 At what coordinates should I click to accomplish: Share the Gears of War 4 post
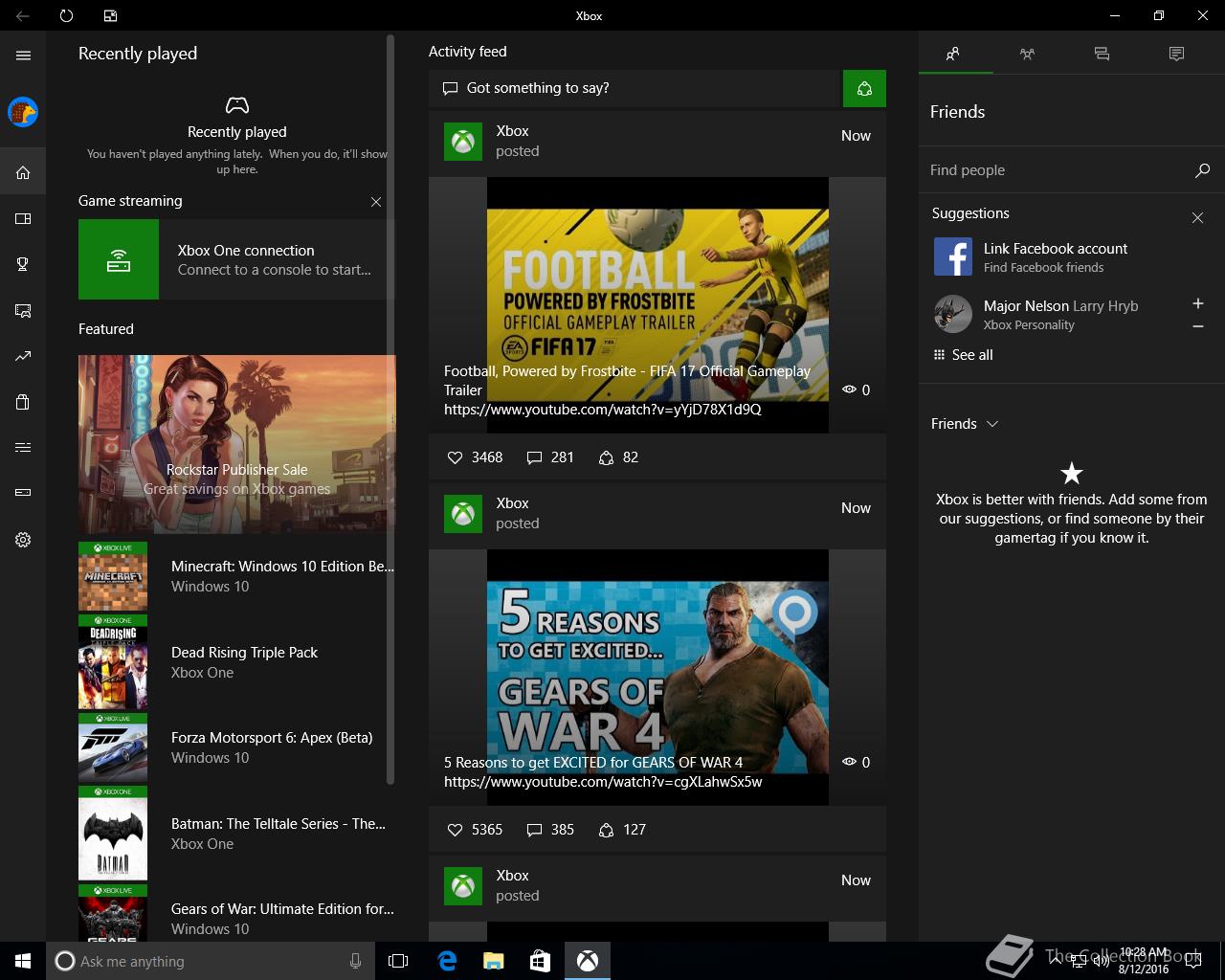[x=622, y=830]
